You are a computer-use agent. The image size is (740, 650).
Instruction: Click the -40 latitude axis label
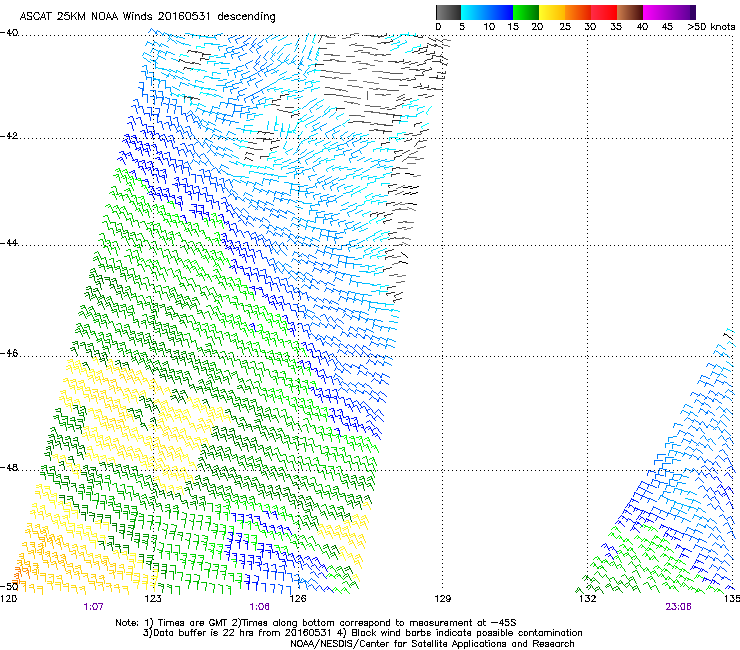tap(9, 33)
